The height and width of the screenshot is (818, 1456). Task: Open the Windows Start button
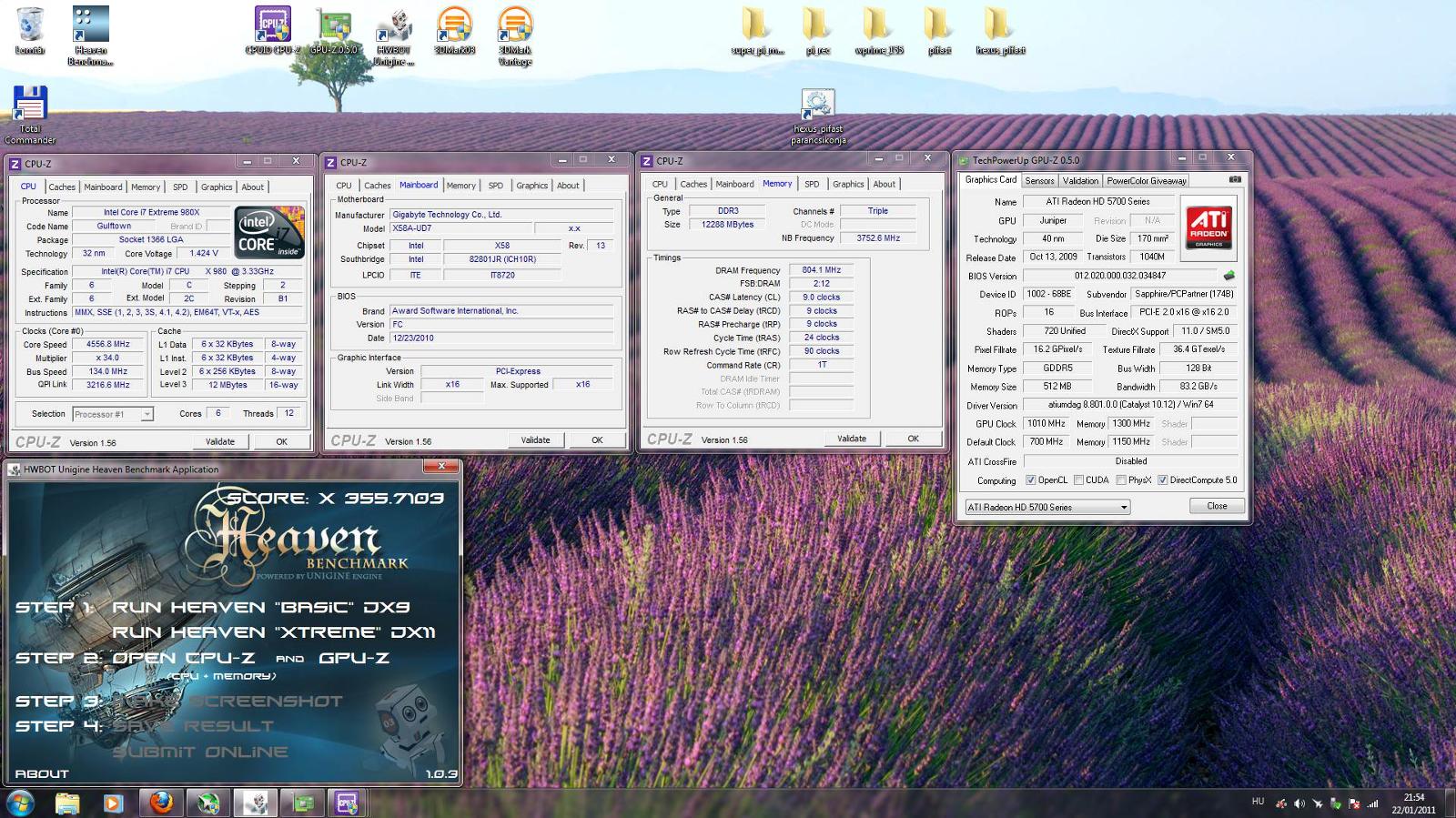tap(20, 803)
